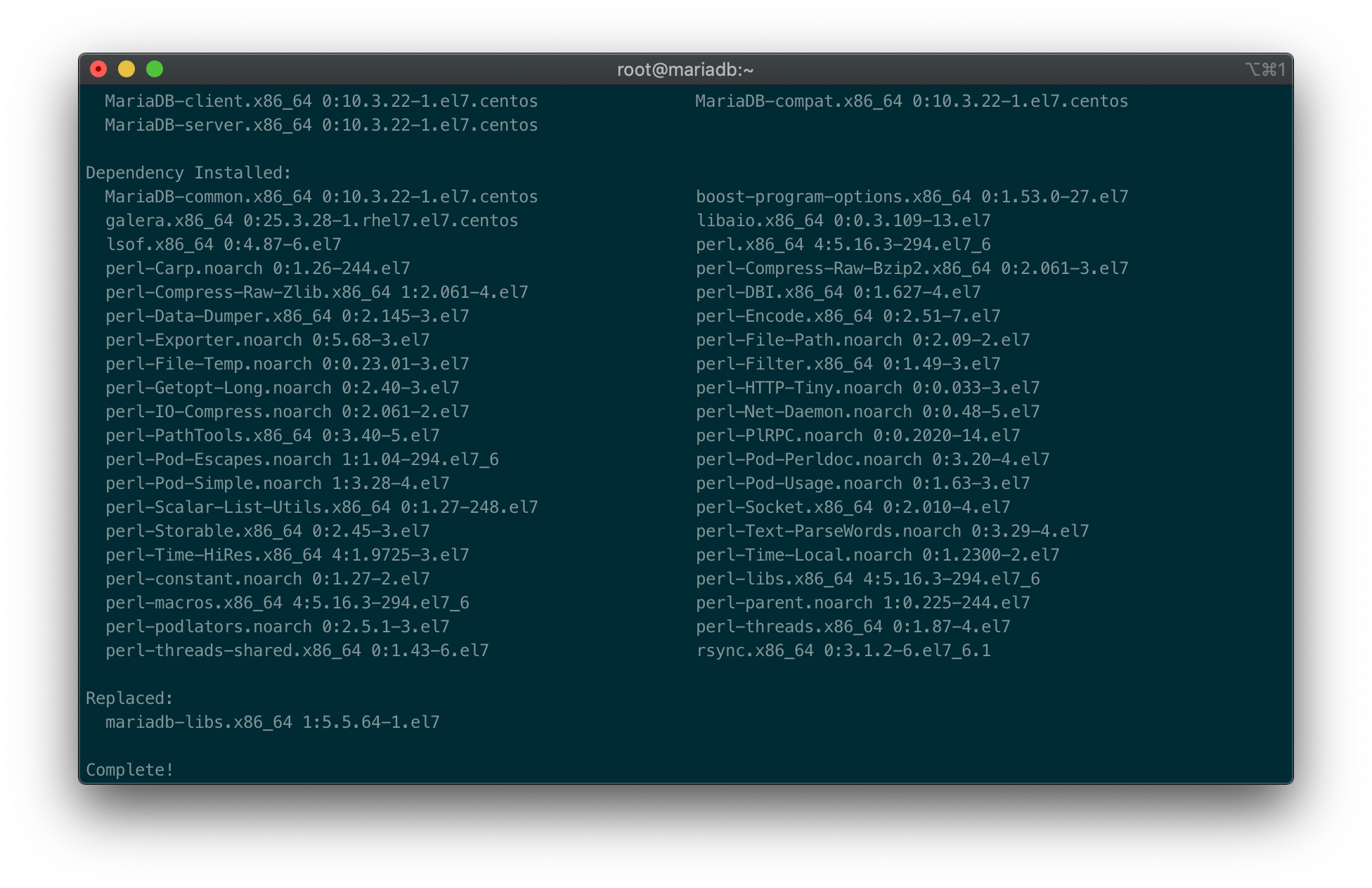The image size is (1372, 888).
Task: Click the perl-PathTools.x86_64 entry
Action: click(x=272, y=436)
